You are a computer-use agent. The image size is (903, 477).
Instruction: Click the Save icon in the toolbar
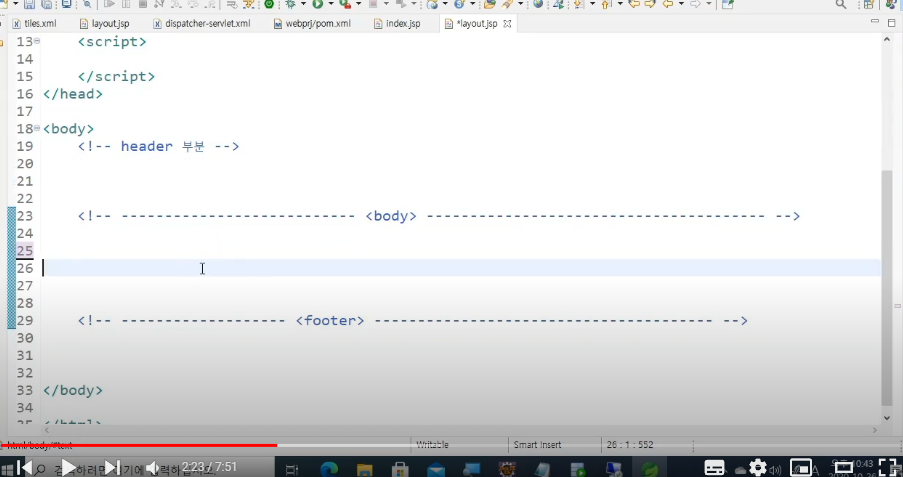29,5
